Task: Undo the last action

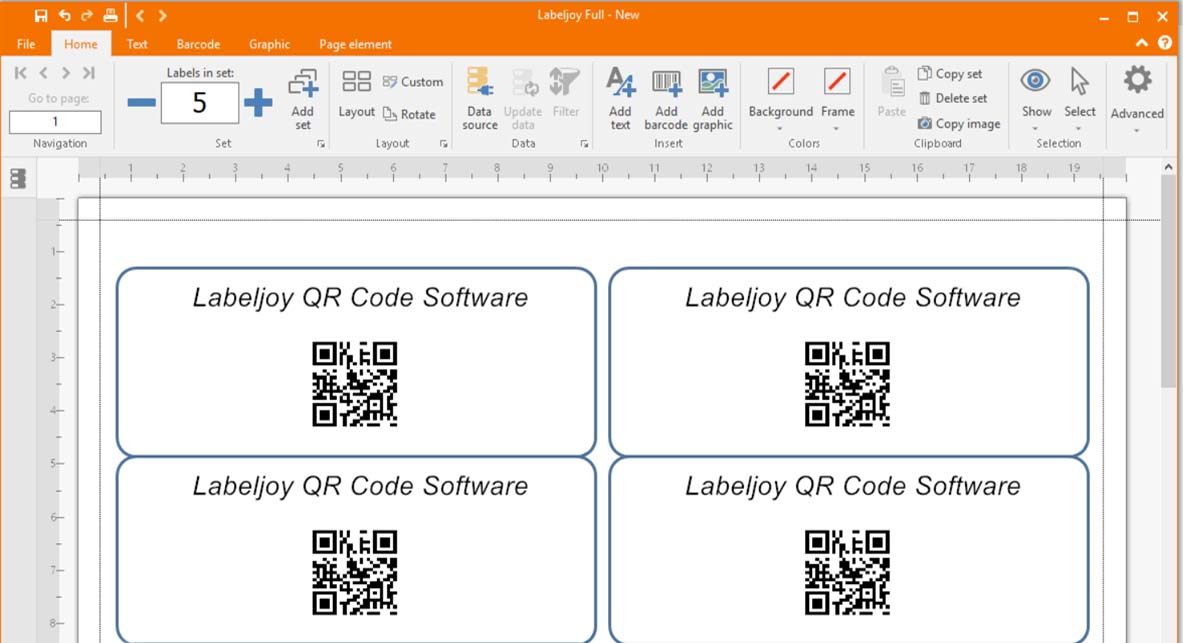Action: [x=64, y=15]
